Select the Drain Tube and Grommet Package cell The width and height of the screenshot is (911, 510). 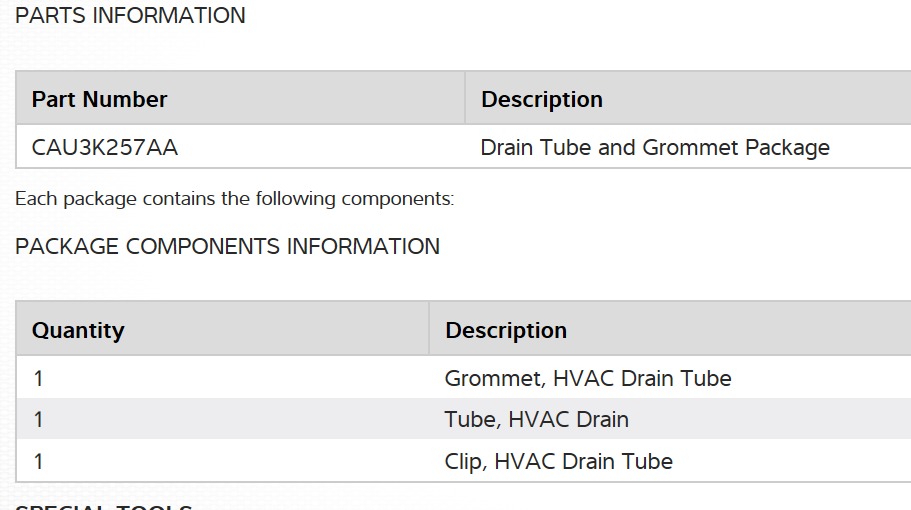click(655, 147)
